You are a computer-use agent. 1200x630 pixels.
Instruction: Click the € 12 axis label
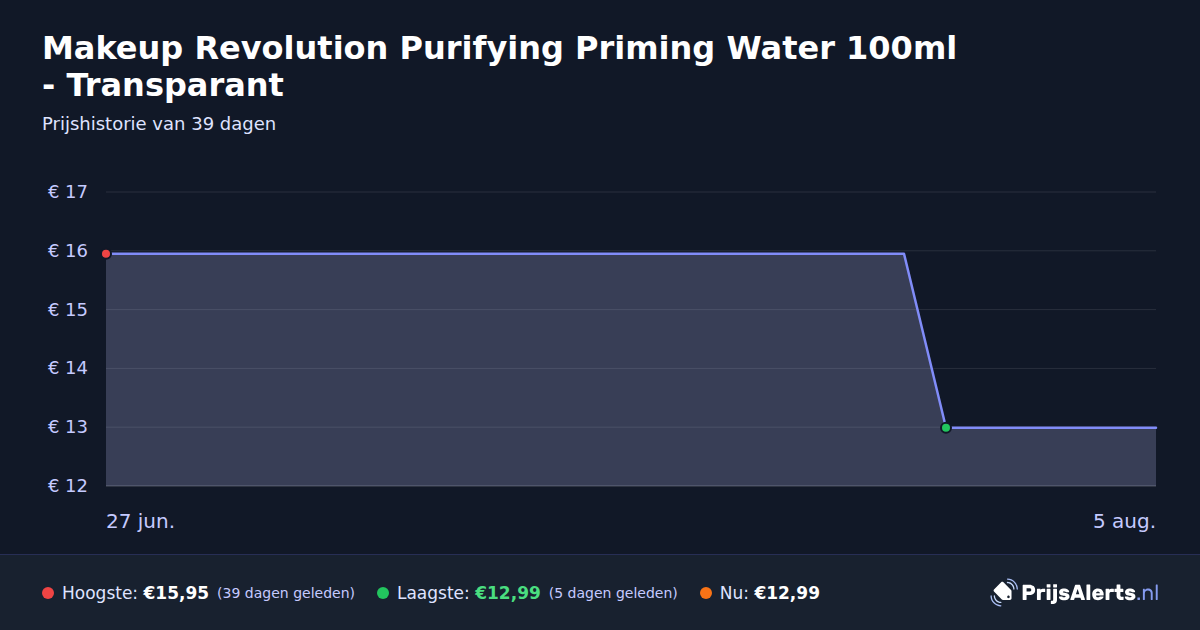click(x=68, y=486)
